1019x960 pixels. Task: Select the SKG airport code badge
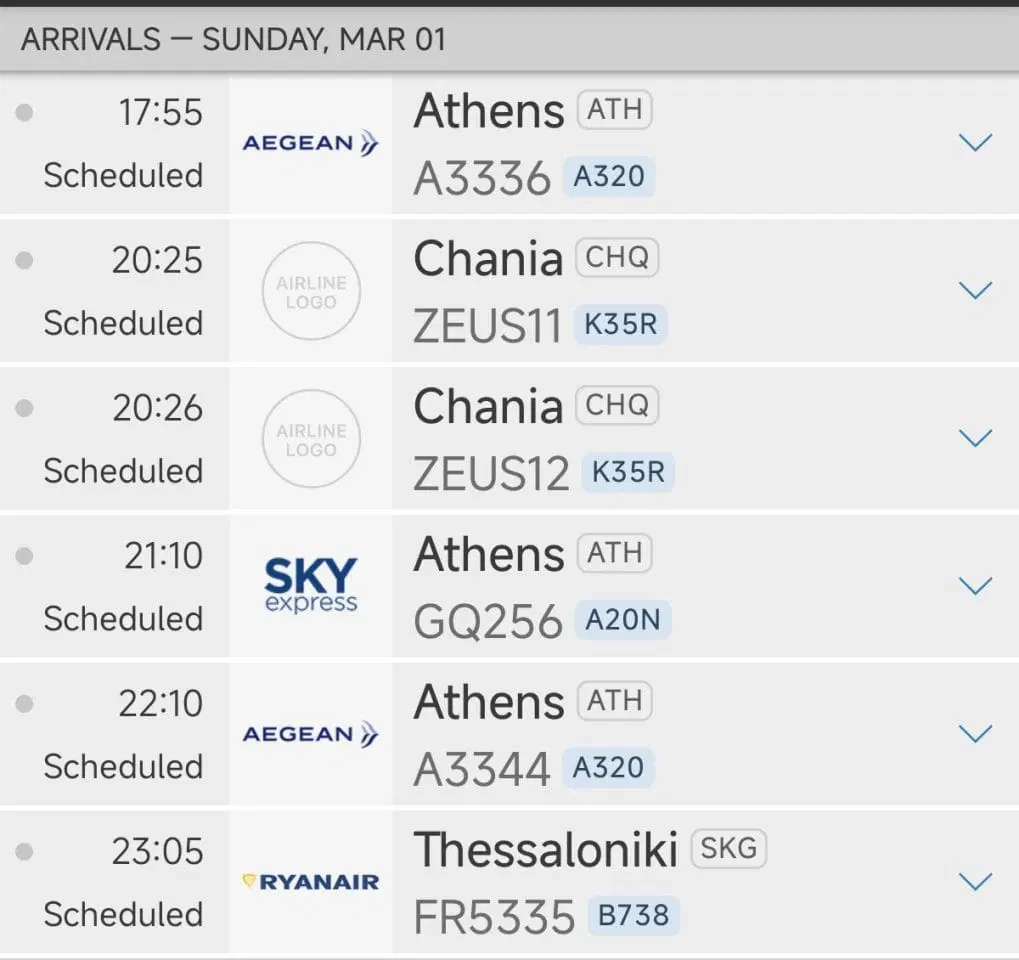tap(729, 850)
